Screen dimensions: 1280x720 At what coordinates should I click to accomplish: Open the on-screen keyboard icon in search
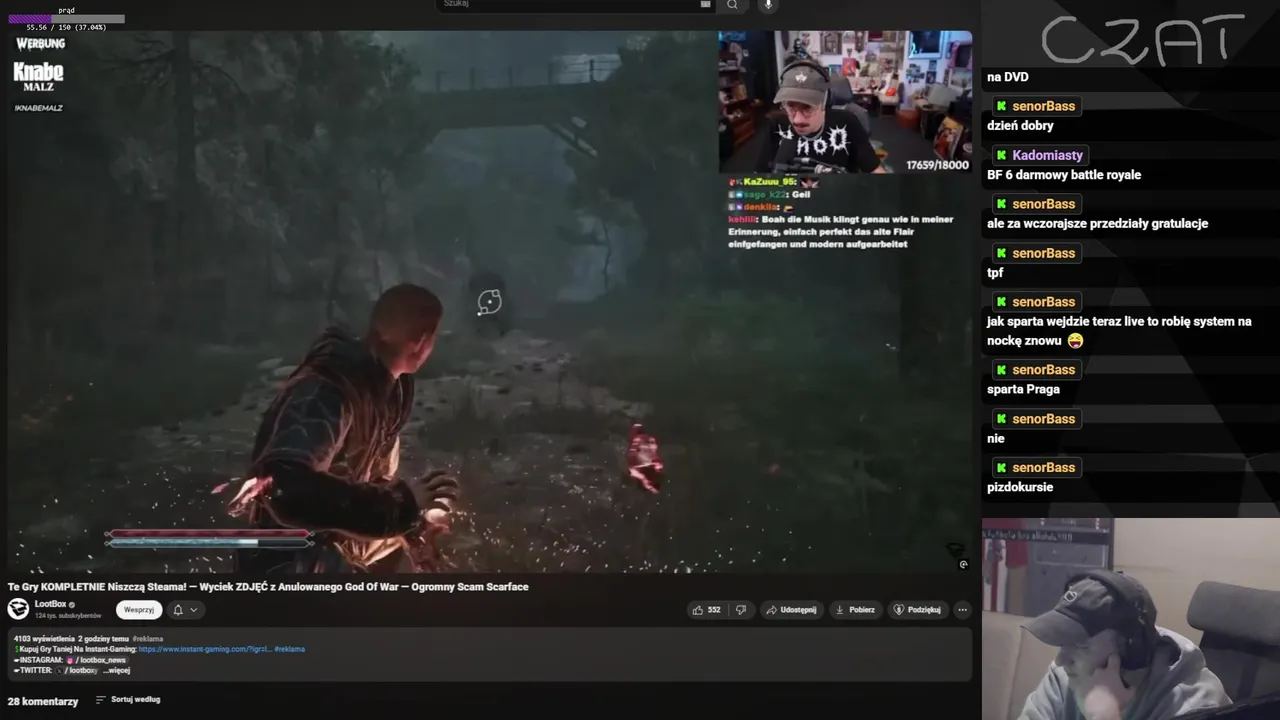pyautogui.click(x=705, y=4)
